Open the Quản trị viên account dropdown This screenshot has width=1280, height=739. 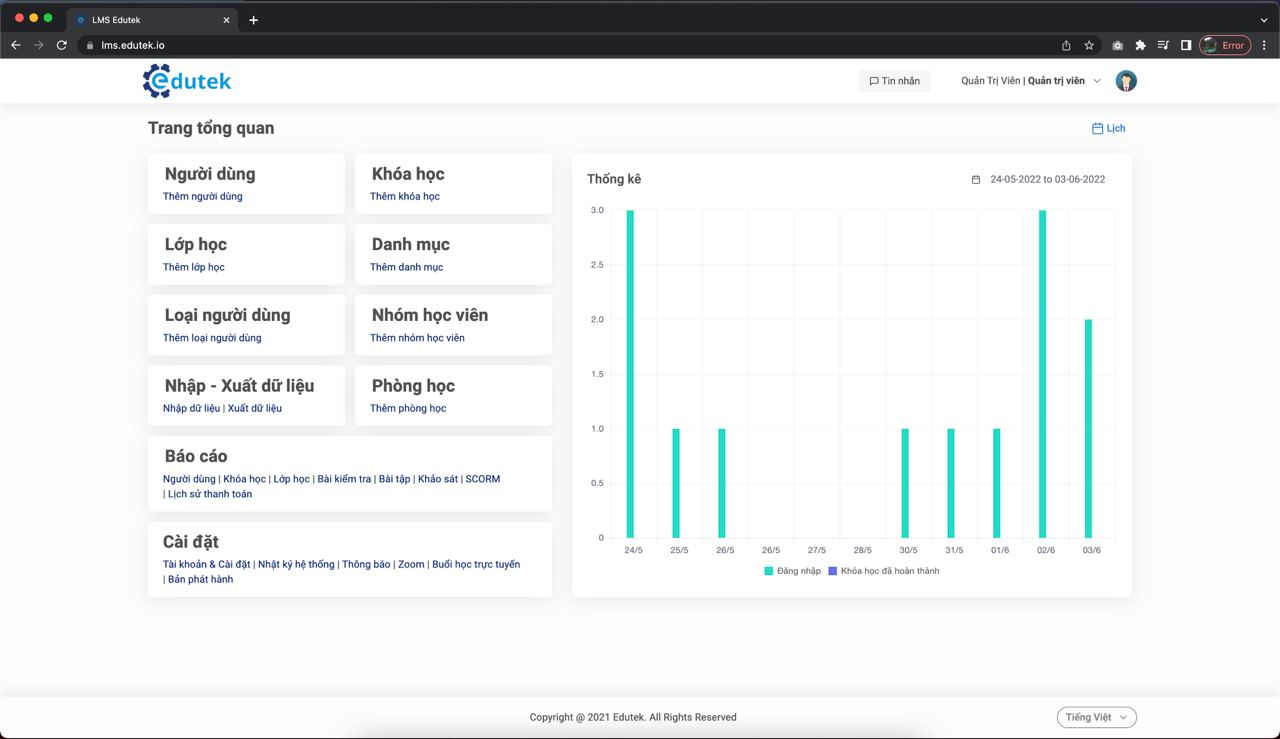pyautogui.click(x=1031, y=81)
